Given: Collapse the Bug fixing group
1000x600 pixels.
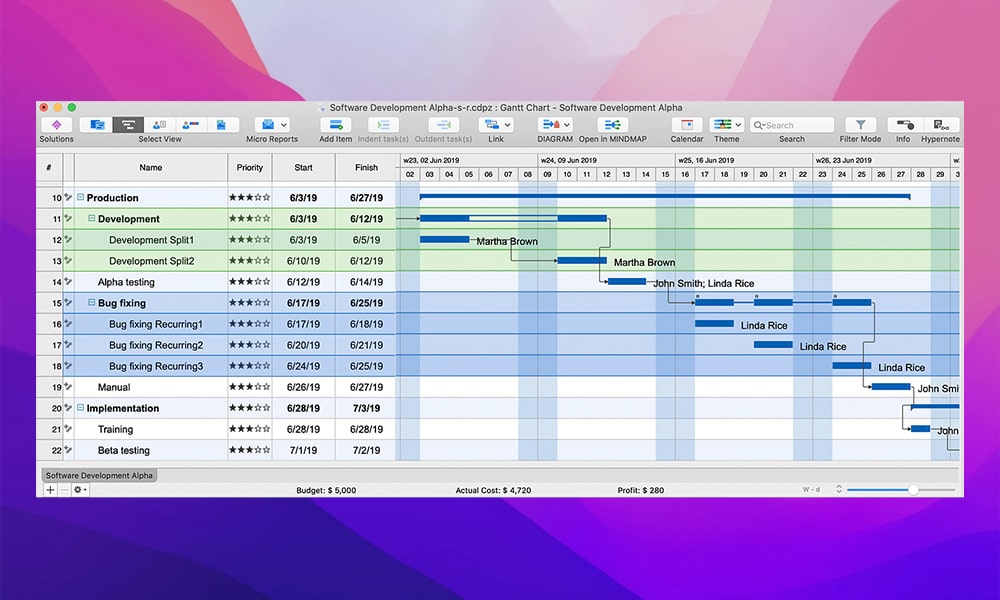Looking at the screenshot, I should pyautogui.click(x=92, y=303).
